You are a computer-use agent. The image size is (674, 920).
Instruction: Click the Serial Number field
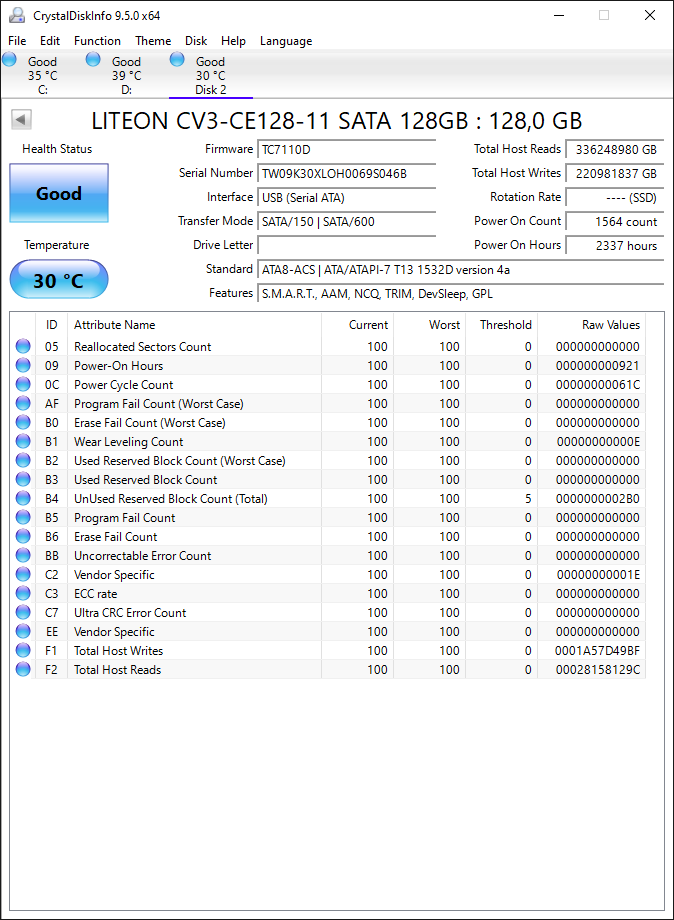[347, 174]
